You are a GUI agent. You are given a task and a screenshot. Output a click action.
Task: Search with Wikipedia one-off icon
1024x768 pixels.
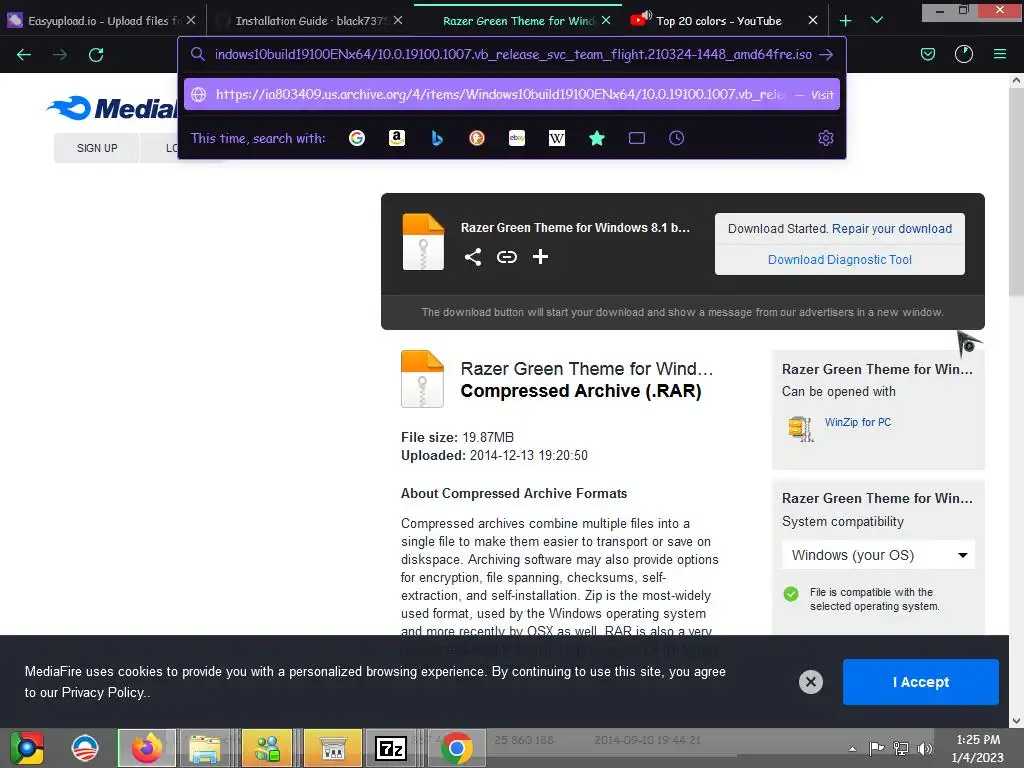(557, 138)
